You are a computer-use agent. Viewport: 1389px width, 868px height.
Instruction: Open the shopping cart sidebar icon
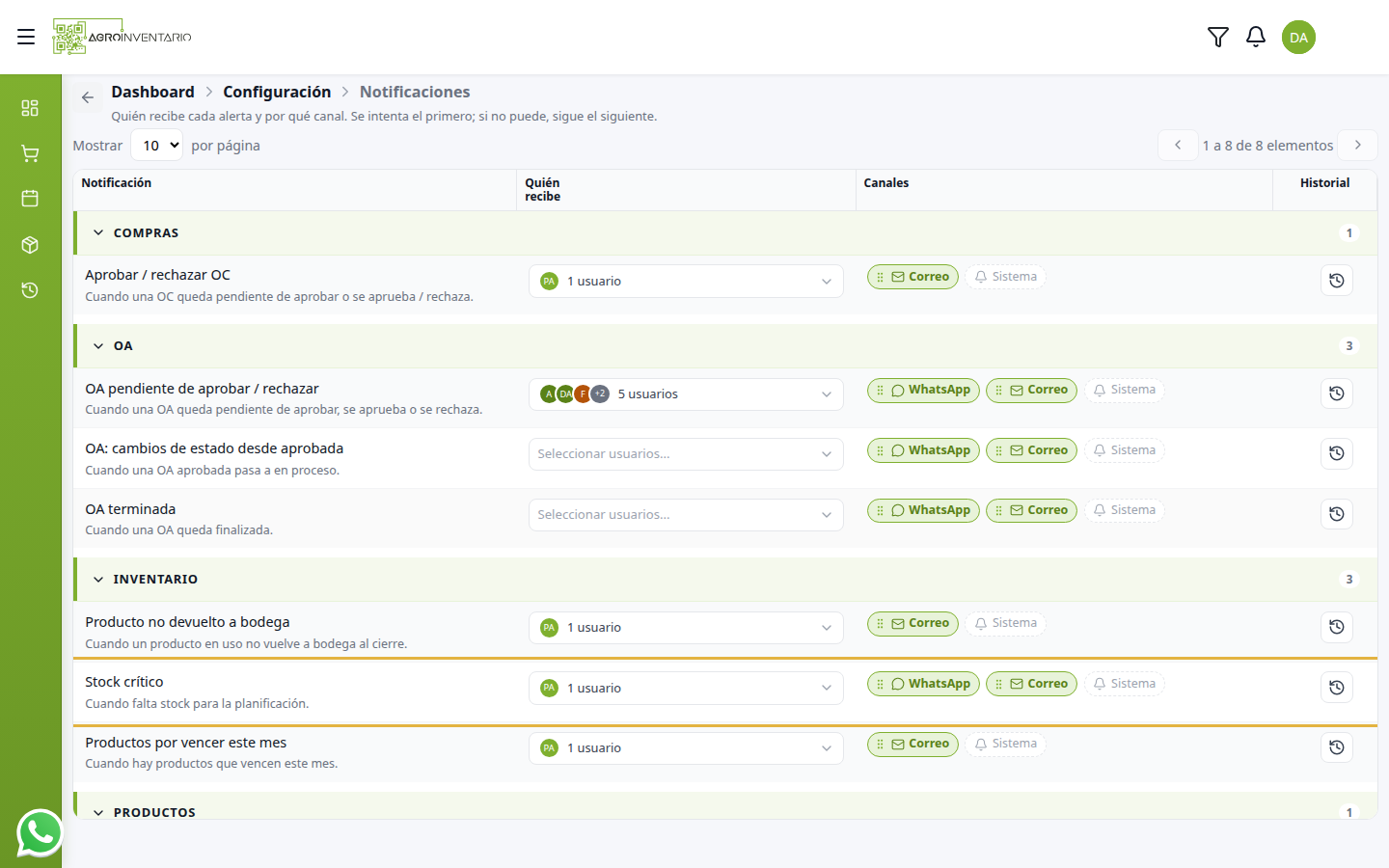click(30, 153)
